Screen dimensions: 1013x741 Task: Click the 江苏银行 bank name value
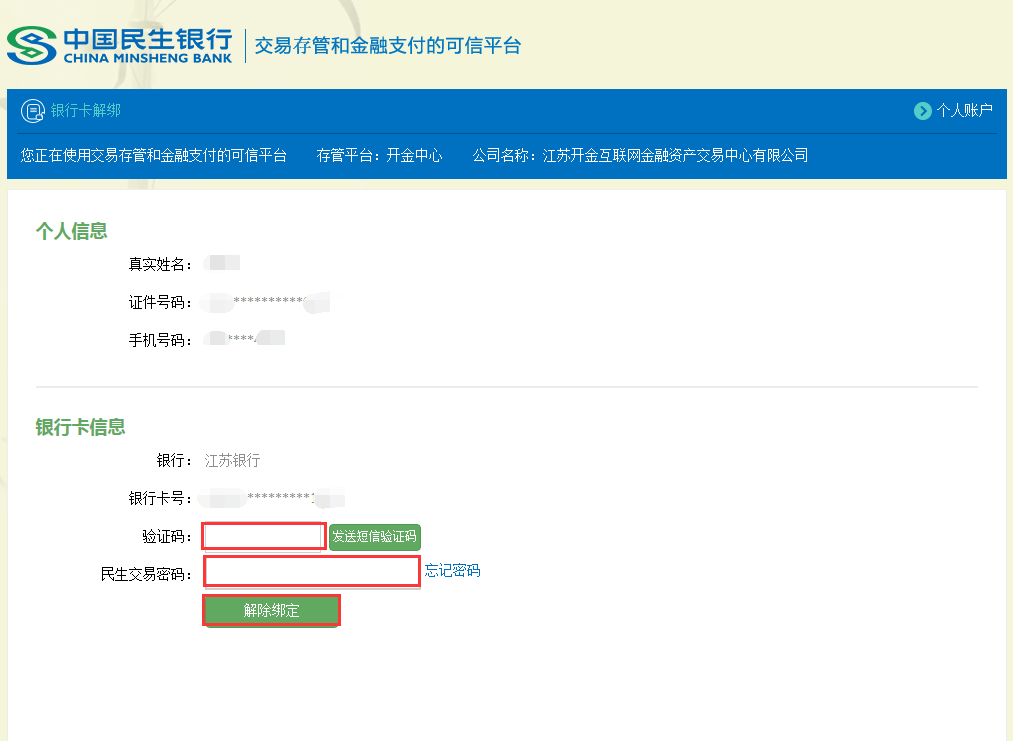pos(232,461)
